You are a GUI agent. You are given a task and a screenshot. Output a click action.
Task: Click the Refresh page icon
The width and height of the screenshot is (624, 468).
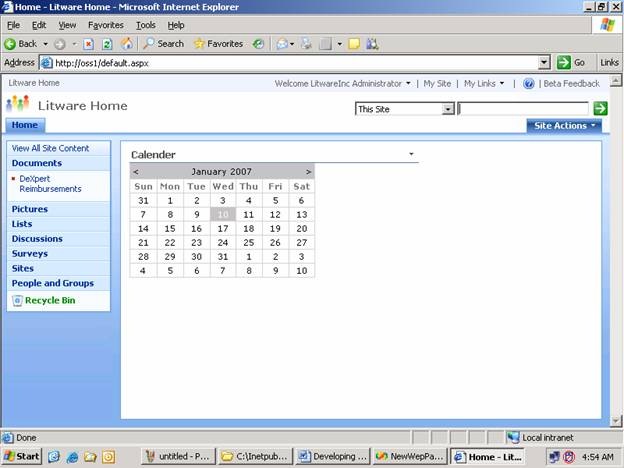107,44
